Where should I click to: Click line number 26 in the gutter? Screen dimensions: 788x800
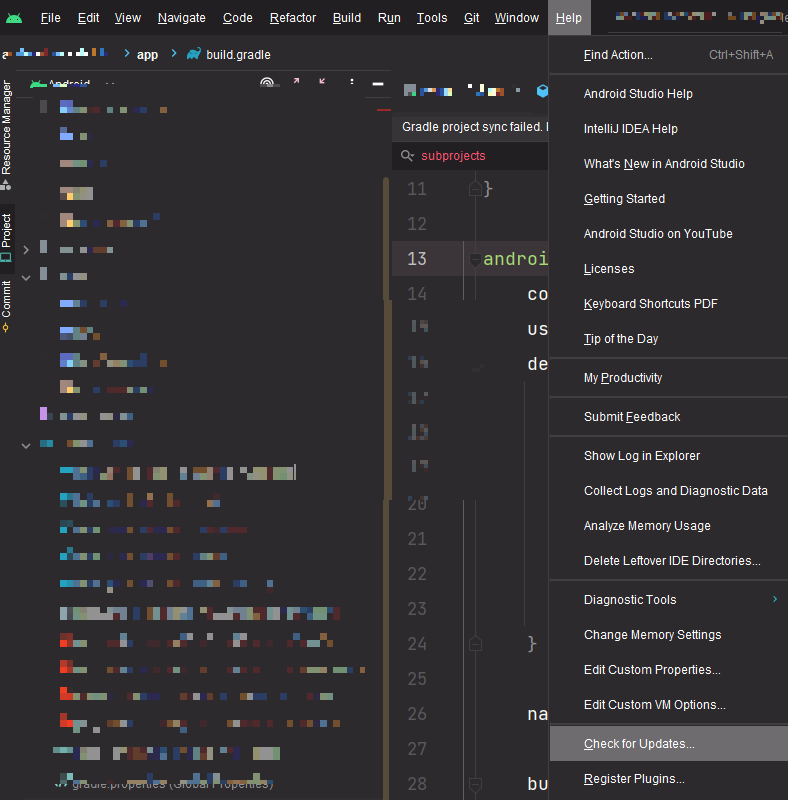click(x=416, y=714)
